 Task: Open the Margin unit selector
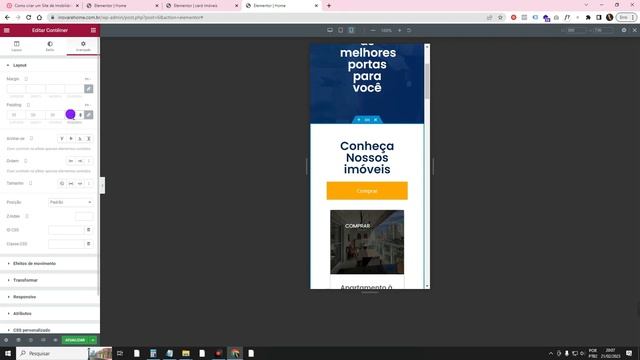click(87, 79)
